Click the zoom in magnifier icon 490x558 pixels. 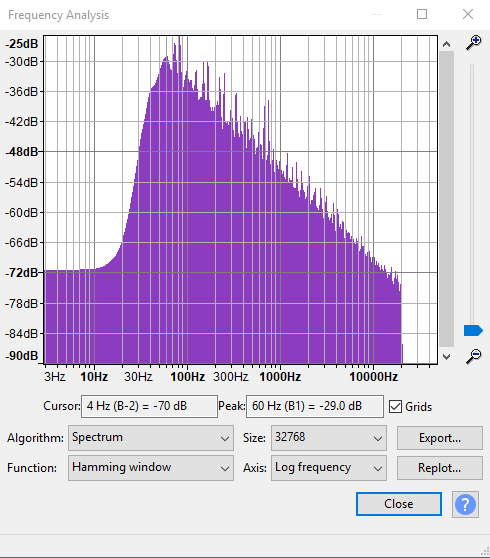click(x=474, y=43)
